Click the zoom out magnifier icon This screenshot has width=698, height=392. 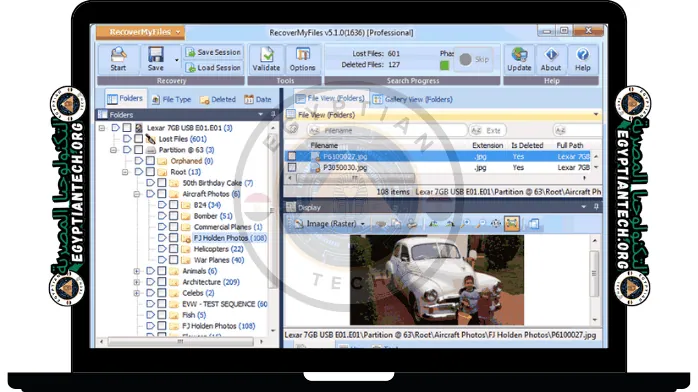[x=480, y=224]
